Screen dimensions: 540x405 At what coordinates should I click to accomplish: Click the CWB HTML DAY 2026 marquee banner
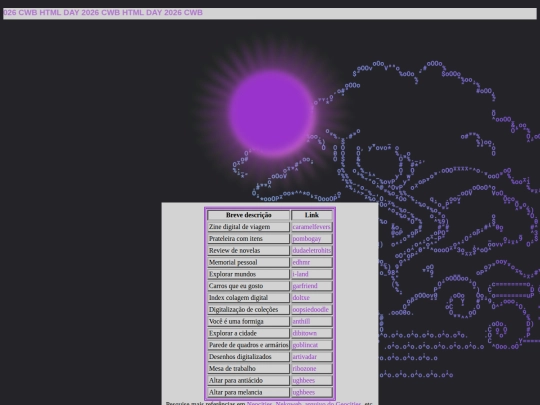270,13
